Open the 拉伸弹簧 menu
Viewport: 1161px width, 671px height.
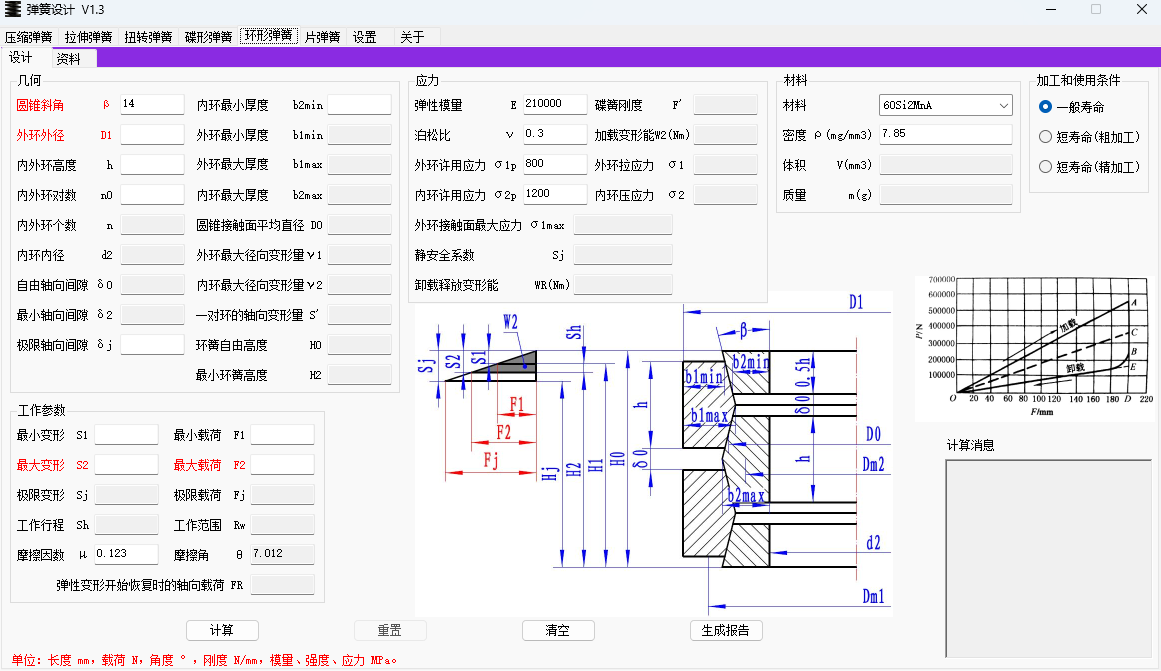click(89, 35)
